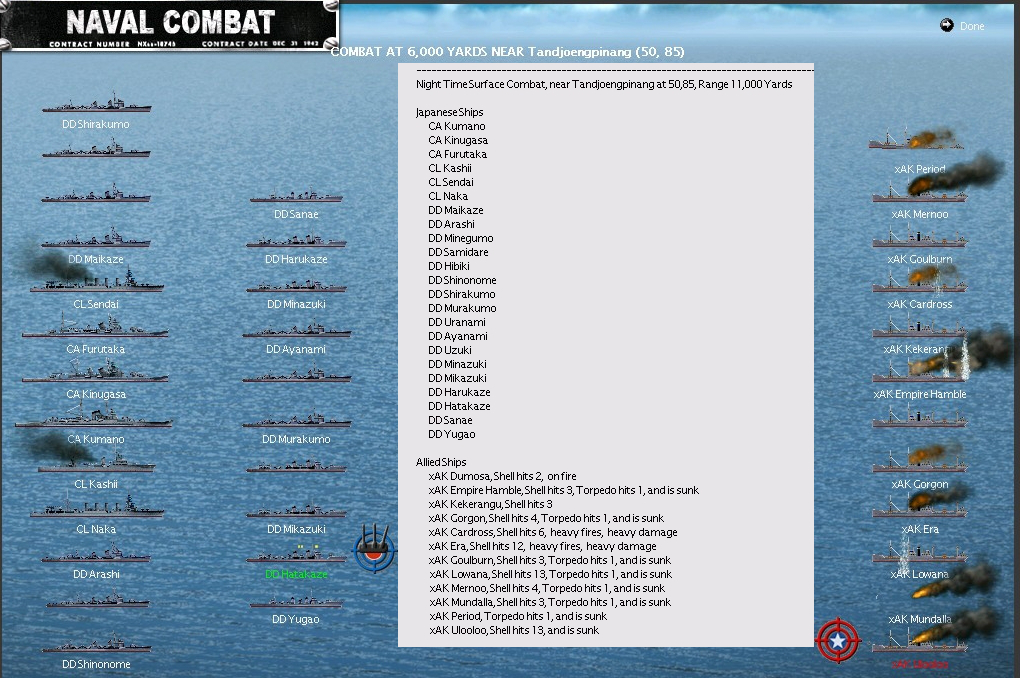Image resolution: width=1020 pixels, height=678 pixels.
Task: Select the DD Yugao destroyer icon
Action: click(x=296, y=600)
